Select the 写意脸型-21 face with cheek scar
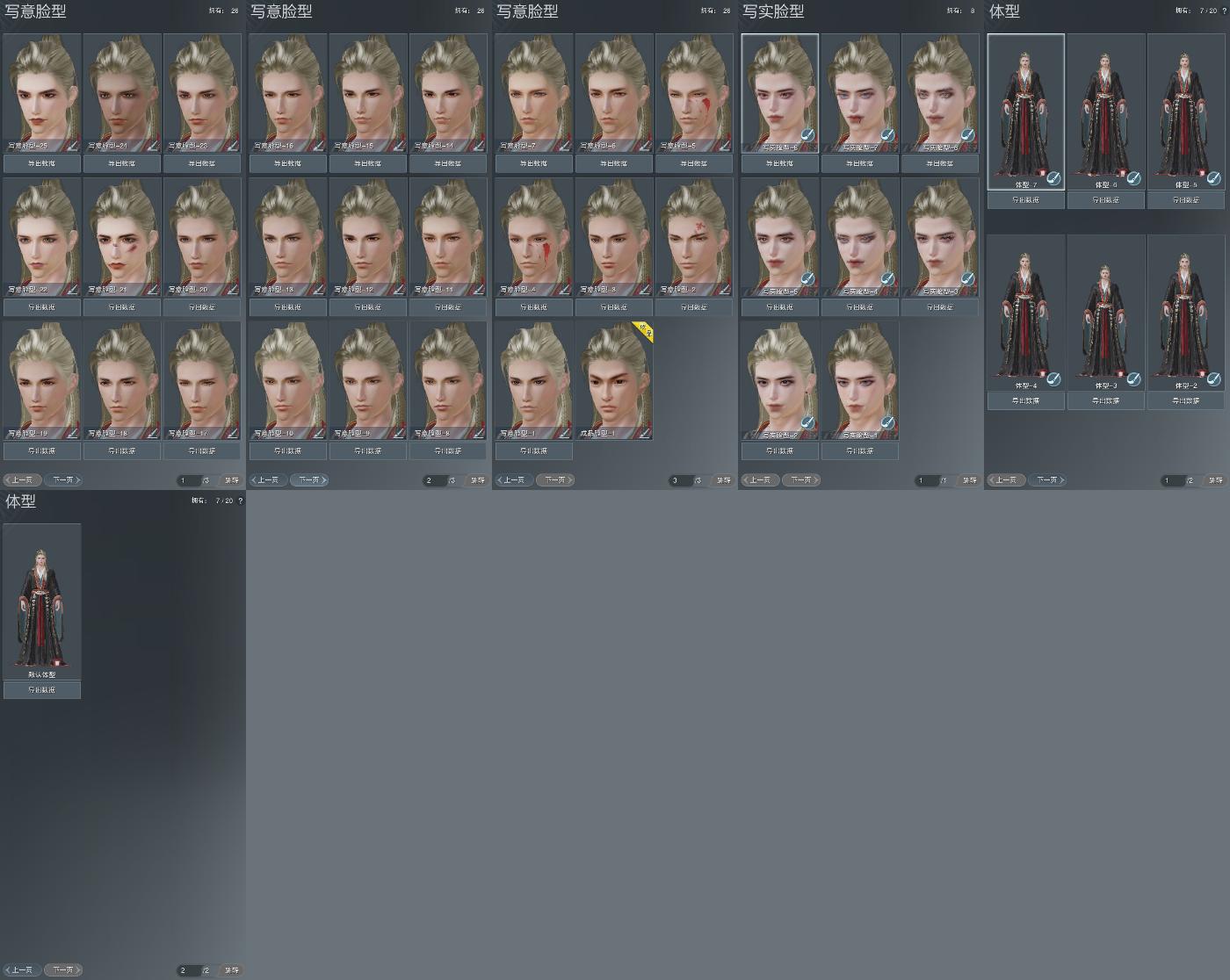This screenshot has width=1230, height=980. tap(122, 237)
